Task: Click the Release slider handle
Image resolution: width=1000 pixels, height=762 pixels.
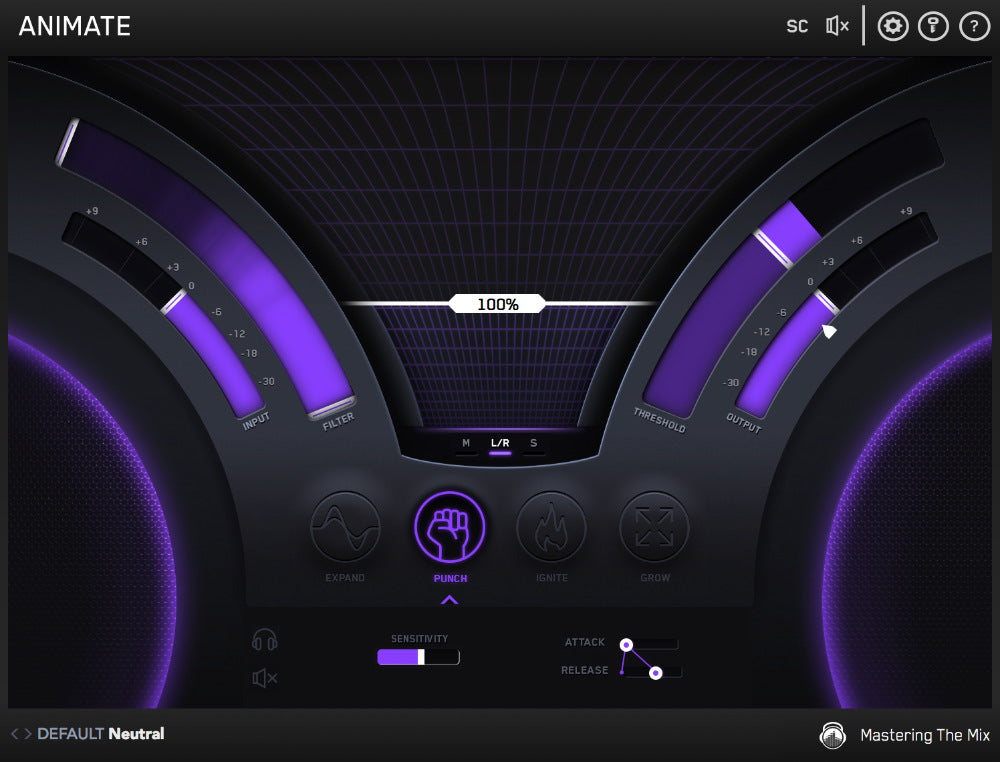Action: (x=656, y=673)
